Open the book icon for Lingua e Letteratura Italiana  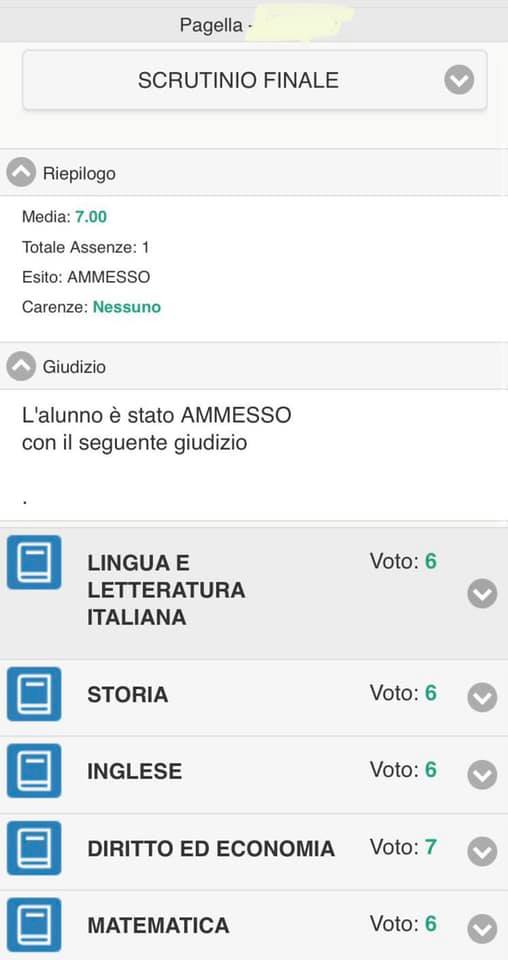click(x=34, y=562)
